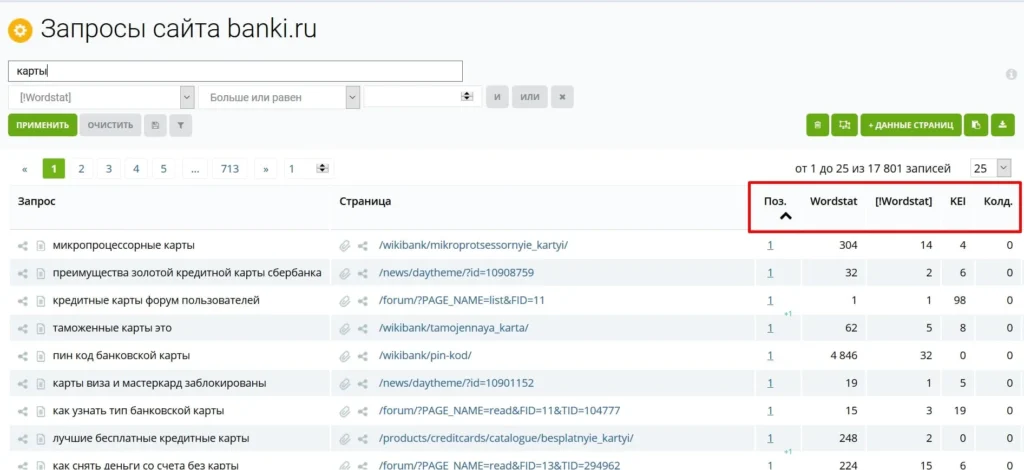The height and width of the screenshot is (470, 1024).
Task: Click the orange gear icon beside the page title
Action: click(x=20, y=30)
